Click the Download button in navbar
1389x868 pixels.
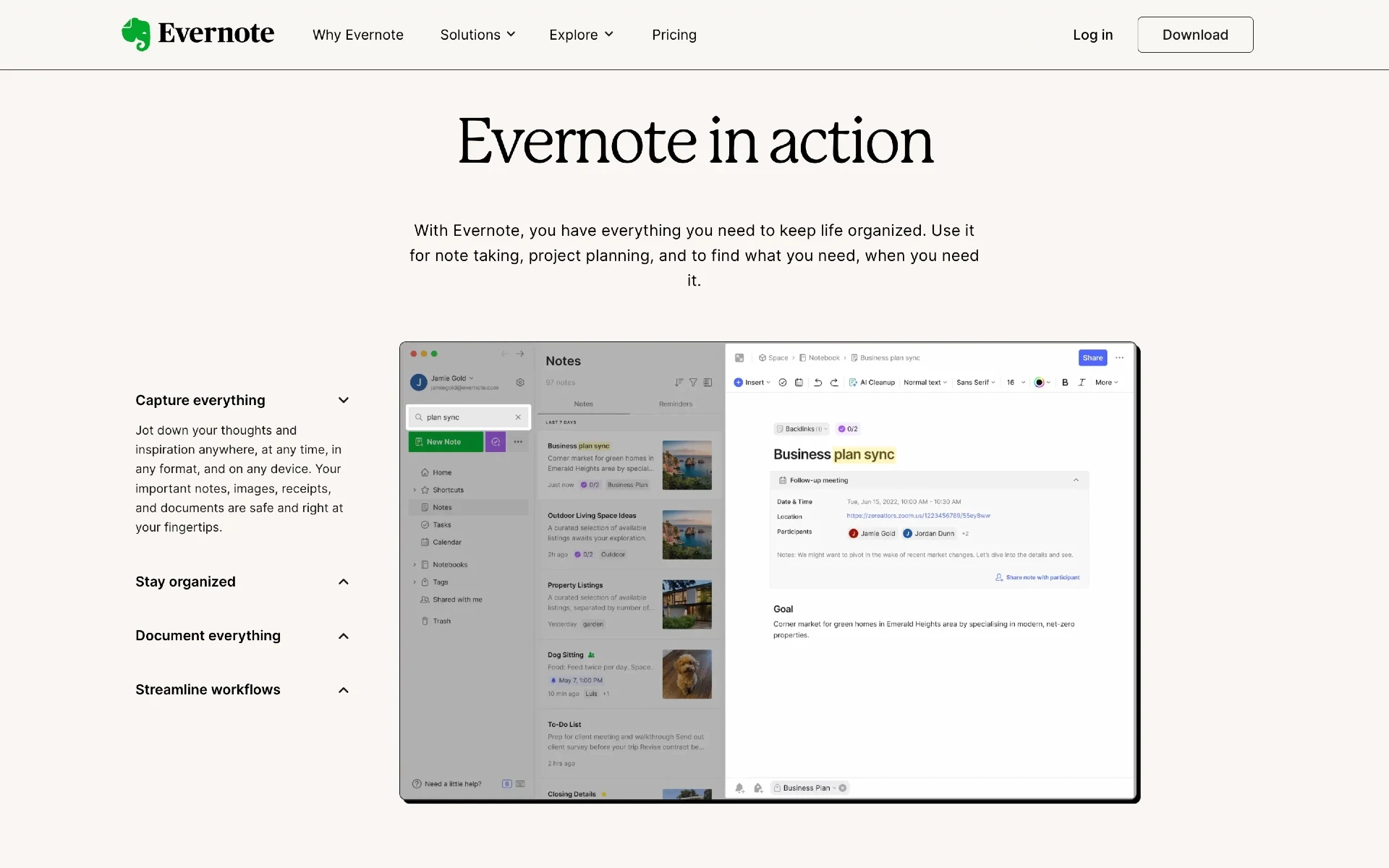[1195, 34]
